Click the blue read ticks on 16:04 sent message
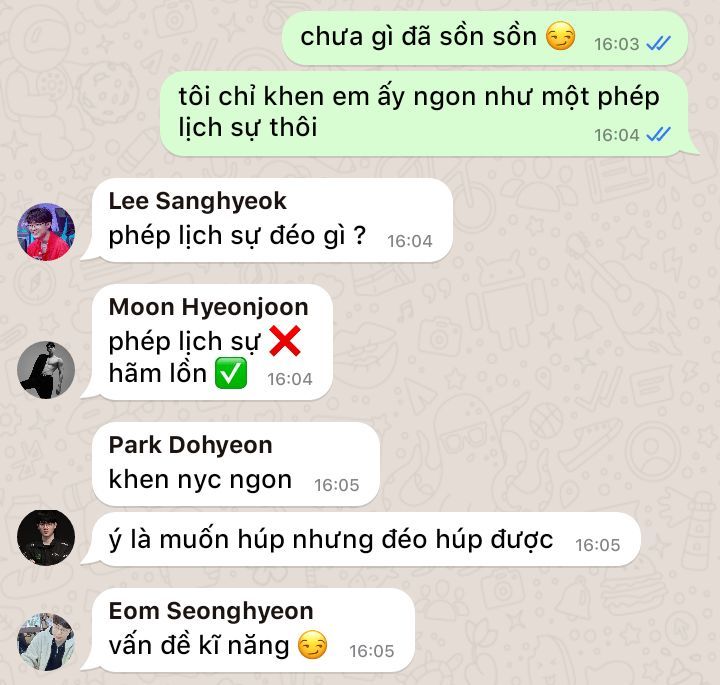 (x=658, y=135)
